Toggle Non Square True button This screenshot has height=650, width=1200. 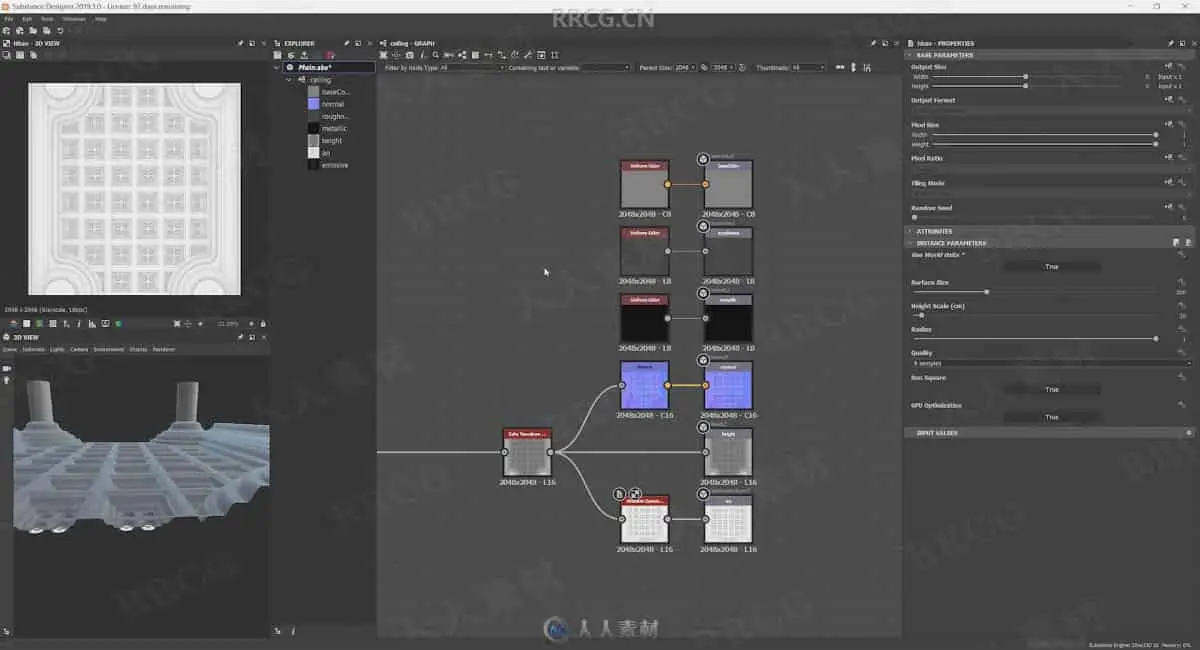[1051, 389]
